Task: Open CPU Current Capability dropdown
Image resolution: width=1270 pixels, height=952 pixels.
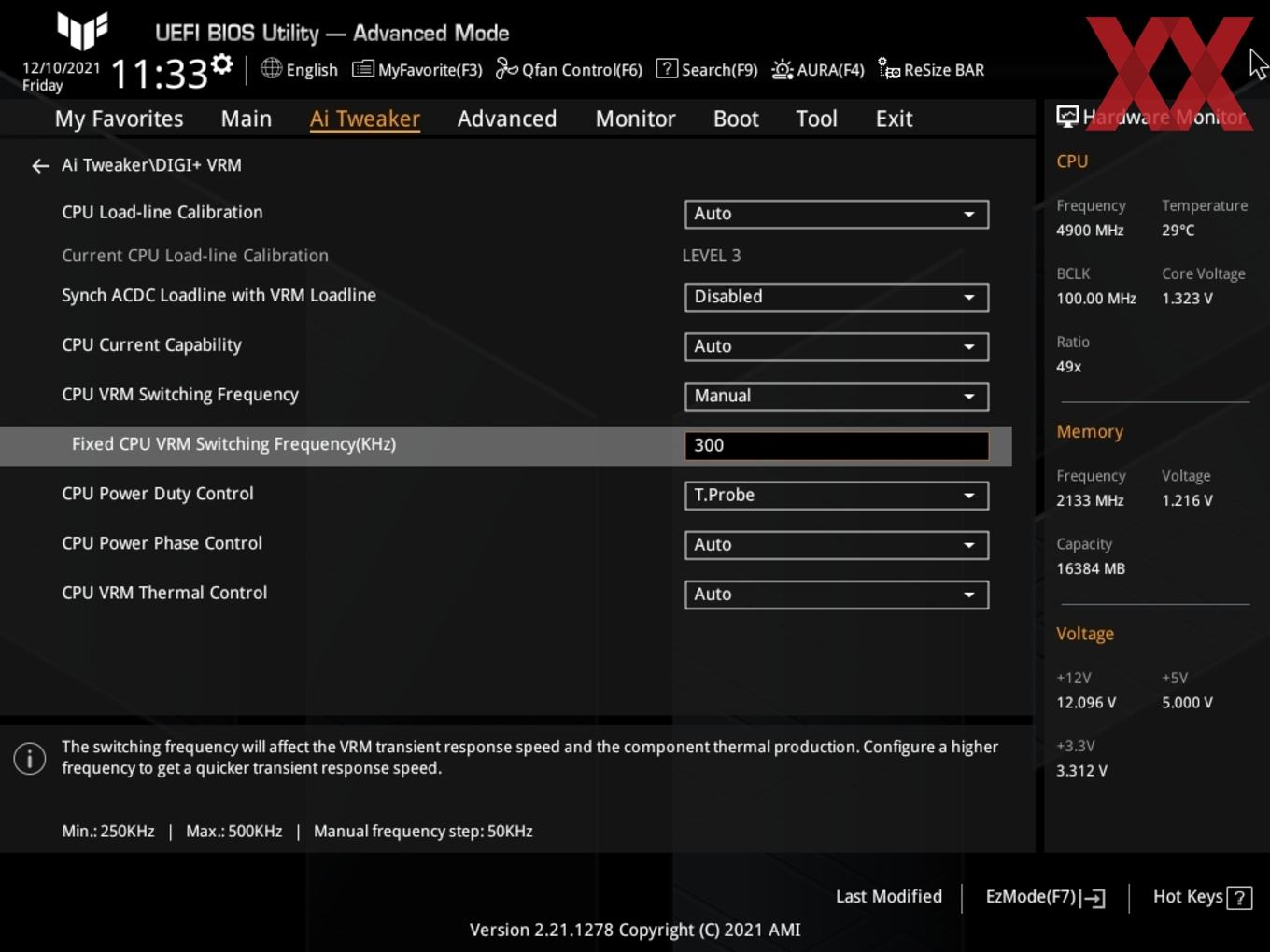Action: pyautogui.click(x=837, y=346)
